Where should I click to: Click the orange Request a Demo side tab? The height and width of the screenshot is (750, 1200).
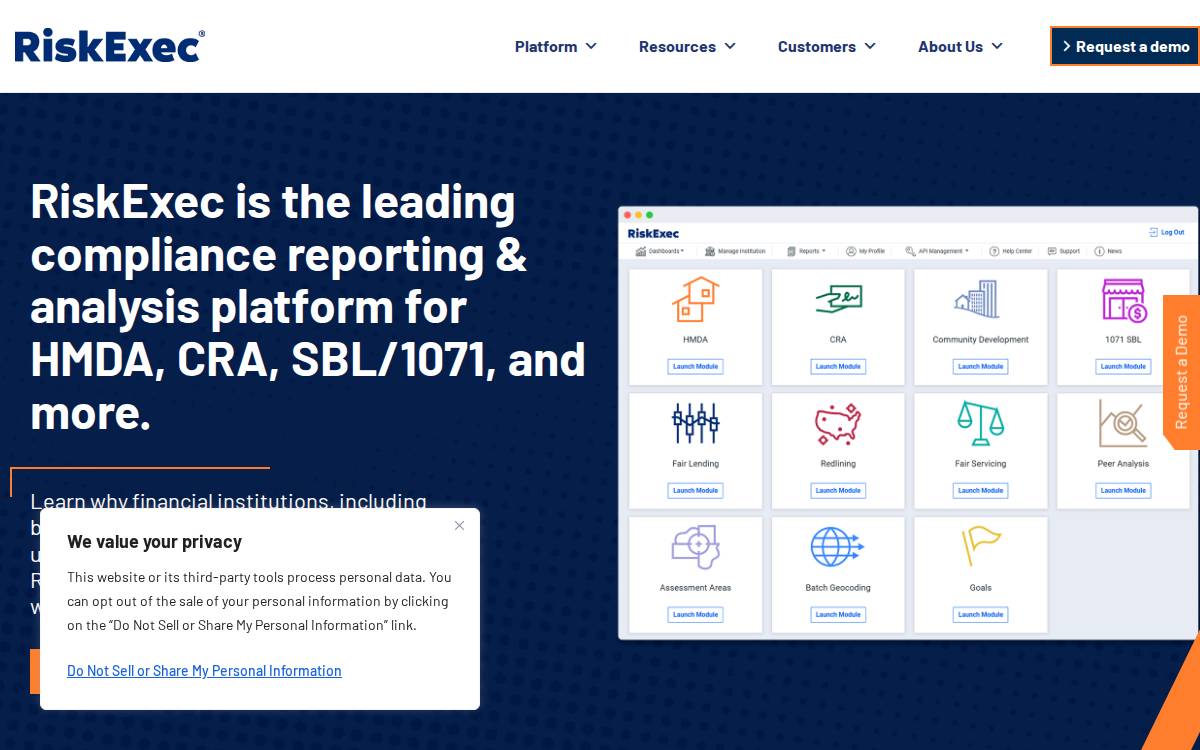click(1182, 372)
